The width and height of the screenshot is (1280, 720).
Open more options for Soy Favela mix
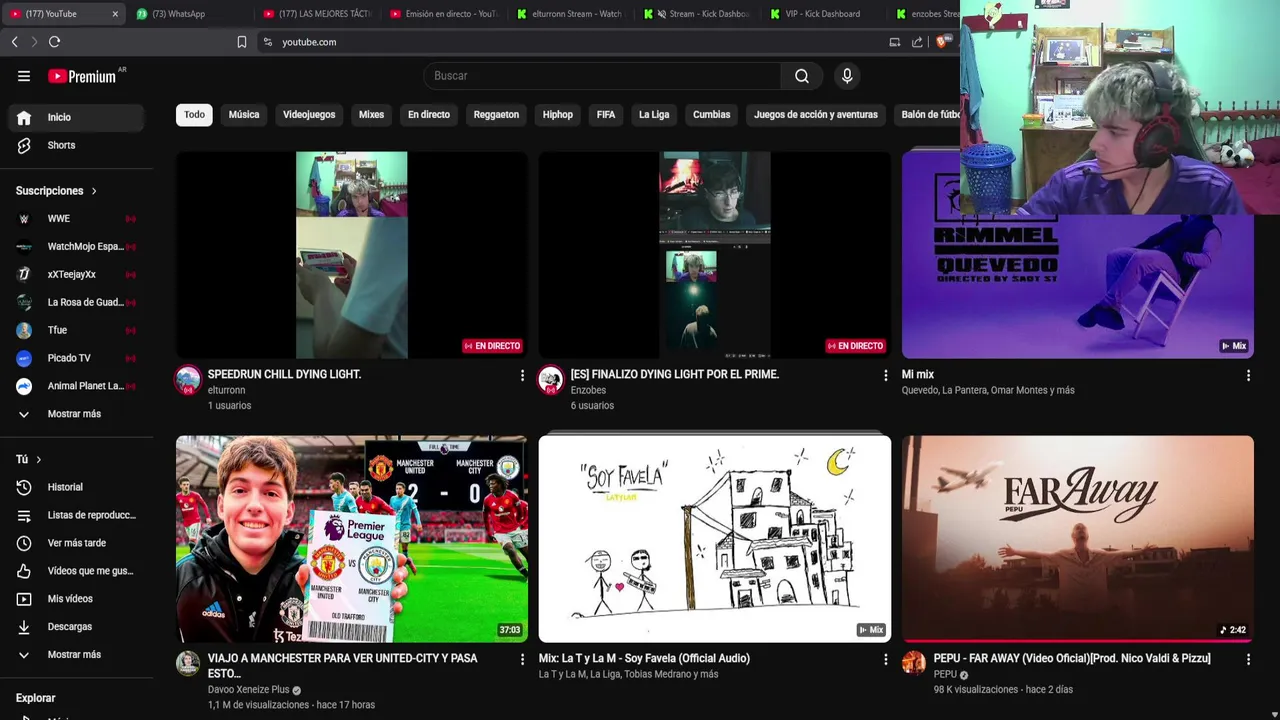[x=885, y=659]
